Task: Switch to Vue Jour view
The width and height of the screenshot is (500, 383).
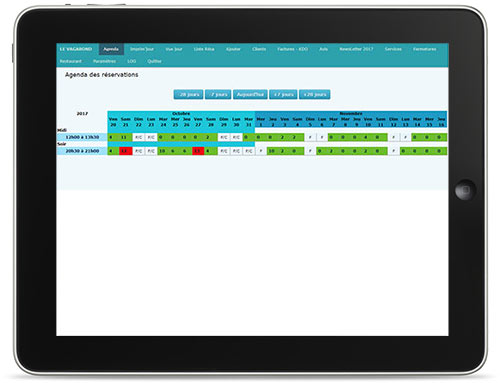Action: point(174,49)
